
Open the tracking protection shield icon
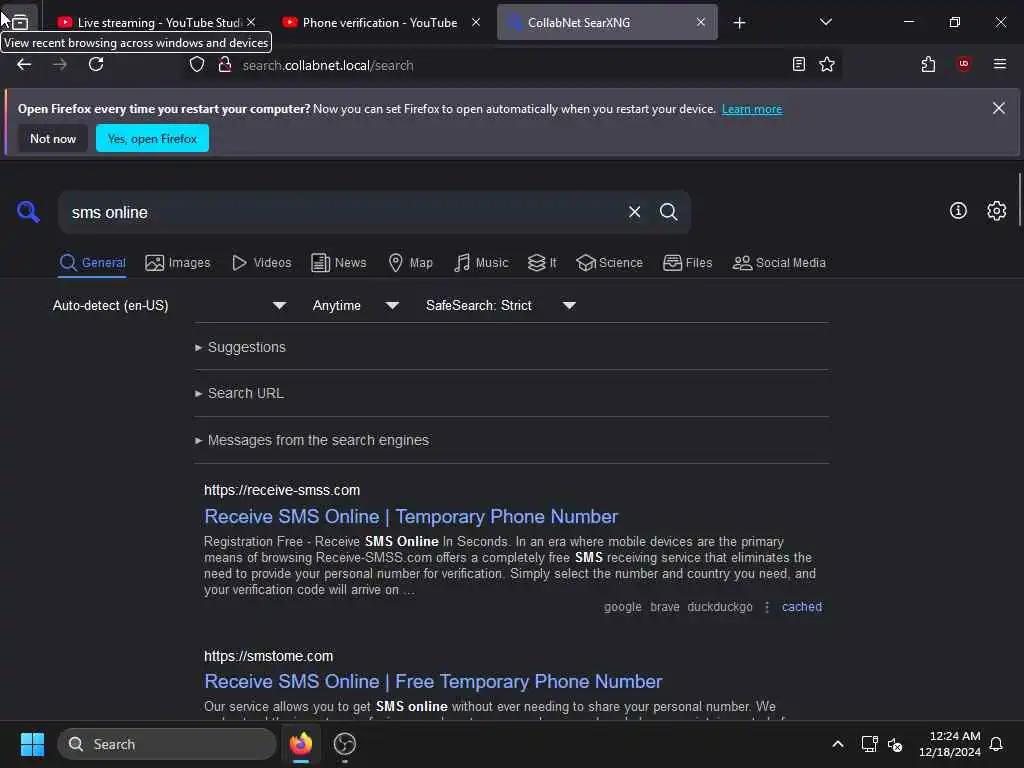197,65
